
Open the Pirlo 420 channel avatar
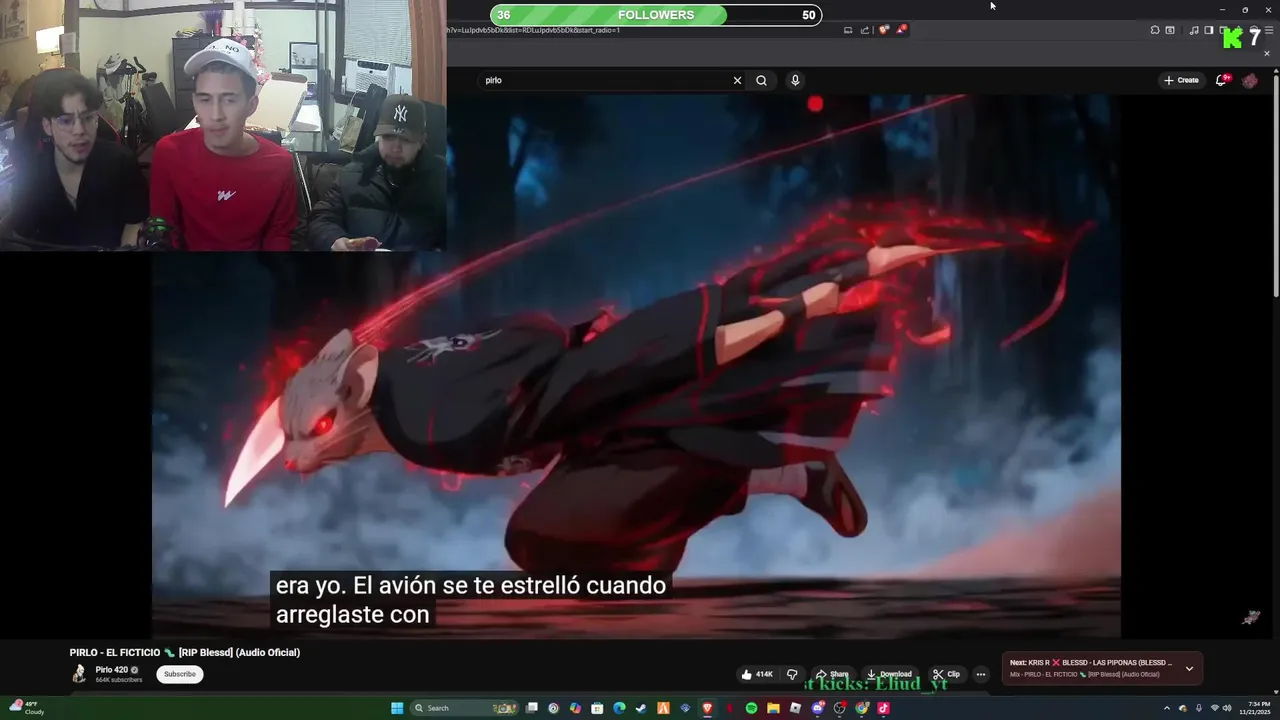[x=79, y=674]
